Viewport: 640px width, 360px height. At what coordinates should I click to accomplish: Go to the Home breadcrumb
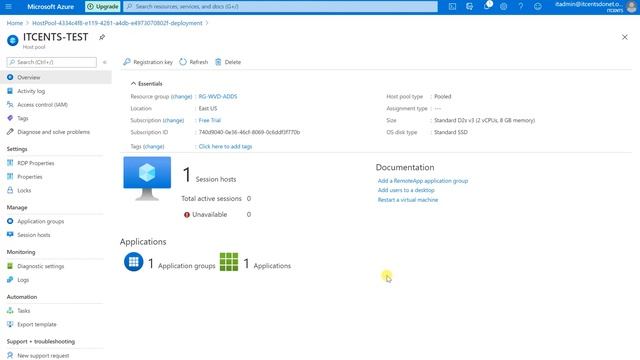coord(15,23)
